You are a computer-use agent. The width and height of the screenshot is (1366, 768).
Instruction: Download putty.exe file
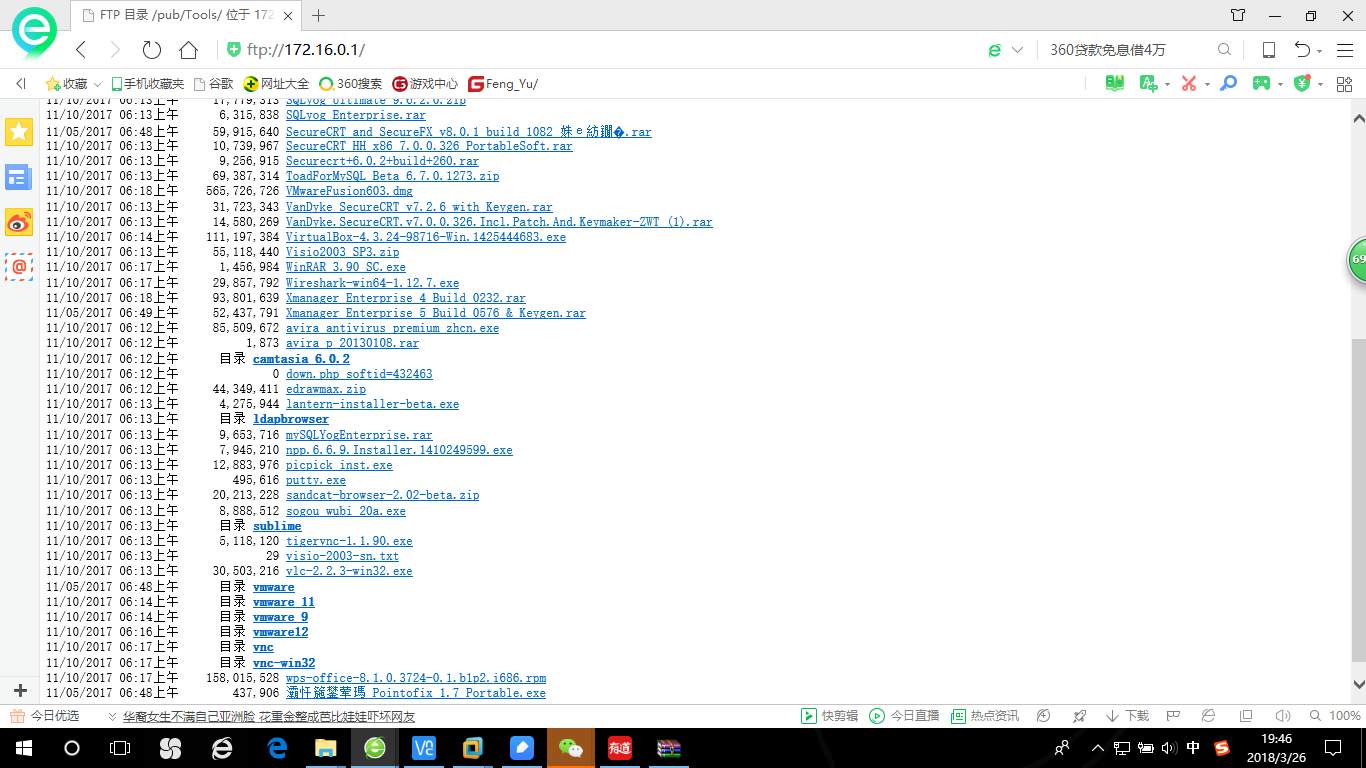316,480
